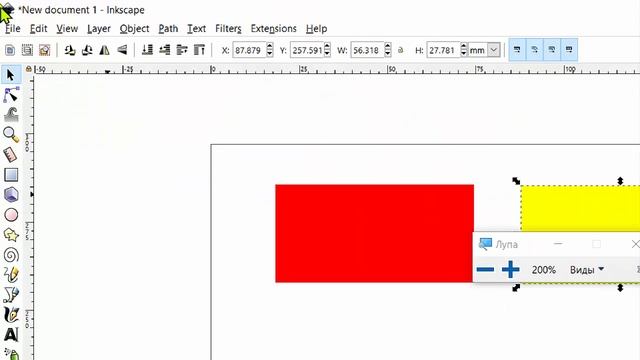The image size is (640, 360).
Task: Decrease H value with down arrow
Action: tap(463, 54)
